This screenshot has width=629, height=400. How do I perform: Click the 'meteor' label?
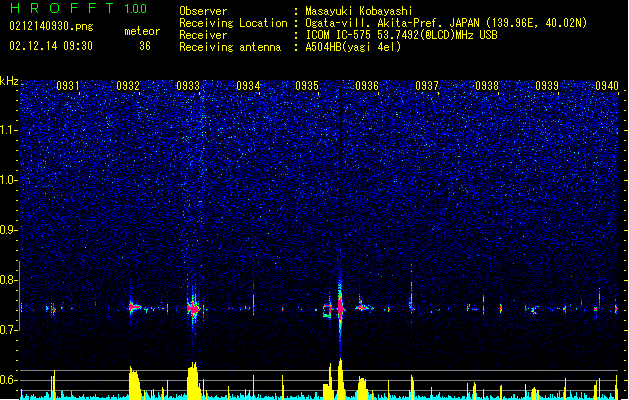tap(142, 31)
